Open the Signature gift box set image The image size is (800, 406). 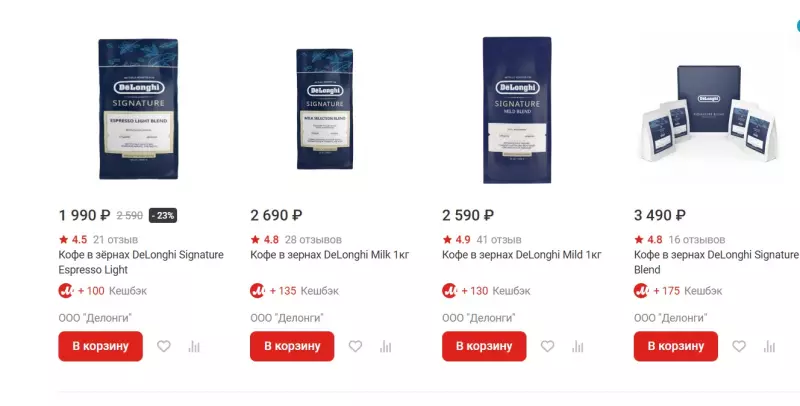[709, 113]
